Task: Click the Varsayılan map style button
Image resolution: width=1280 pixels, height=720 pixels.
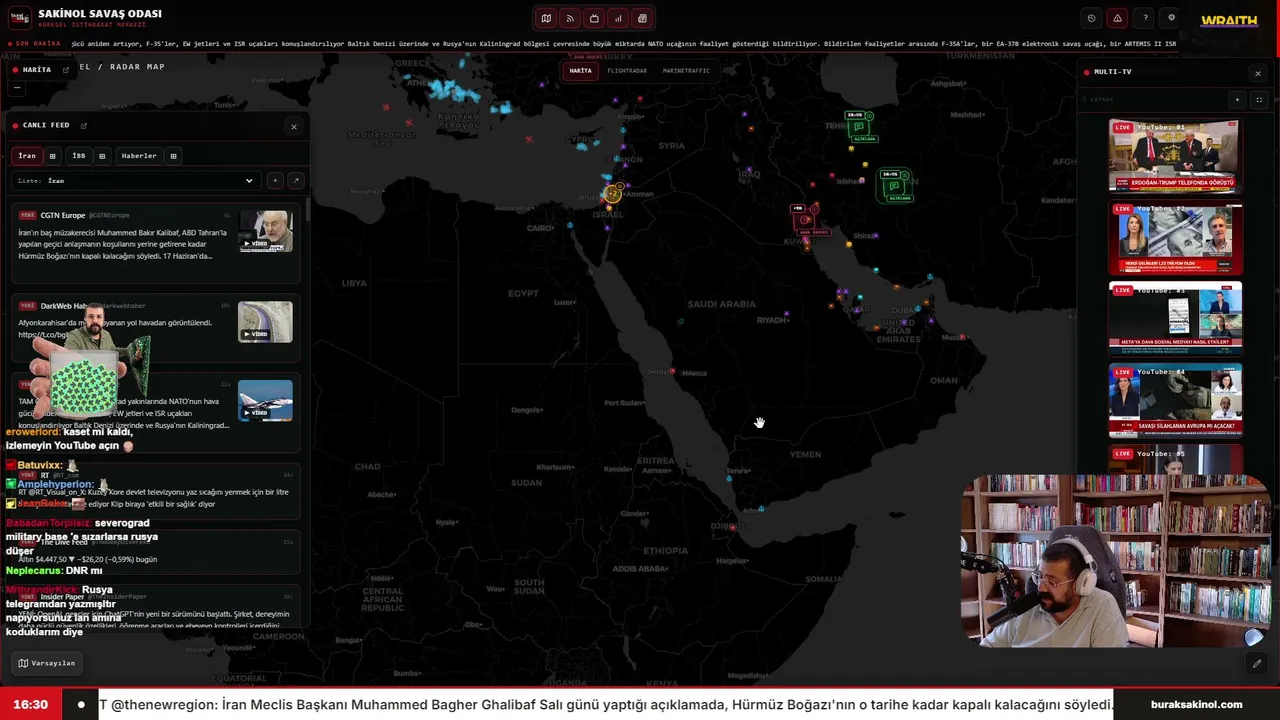Action: (x=46, y=663)
